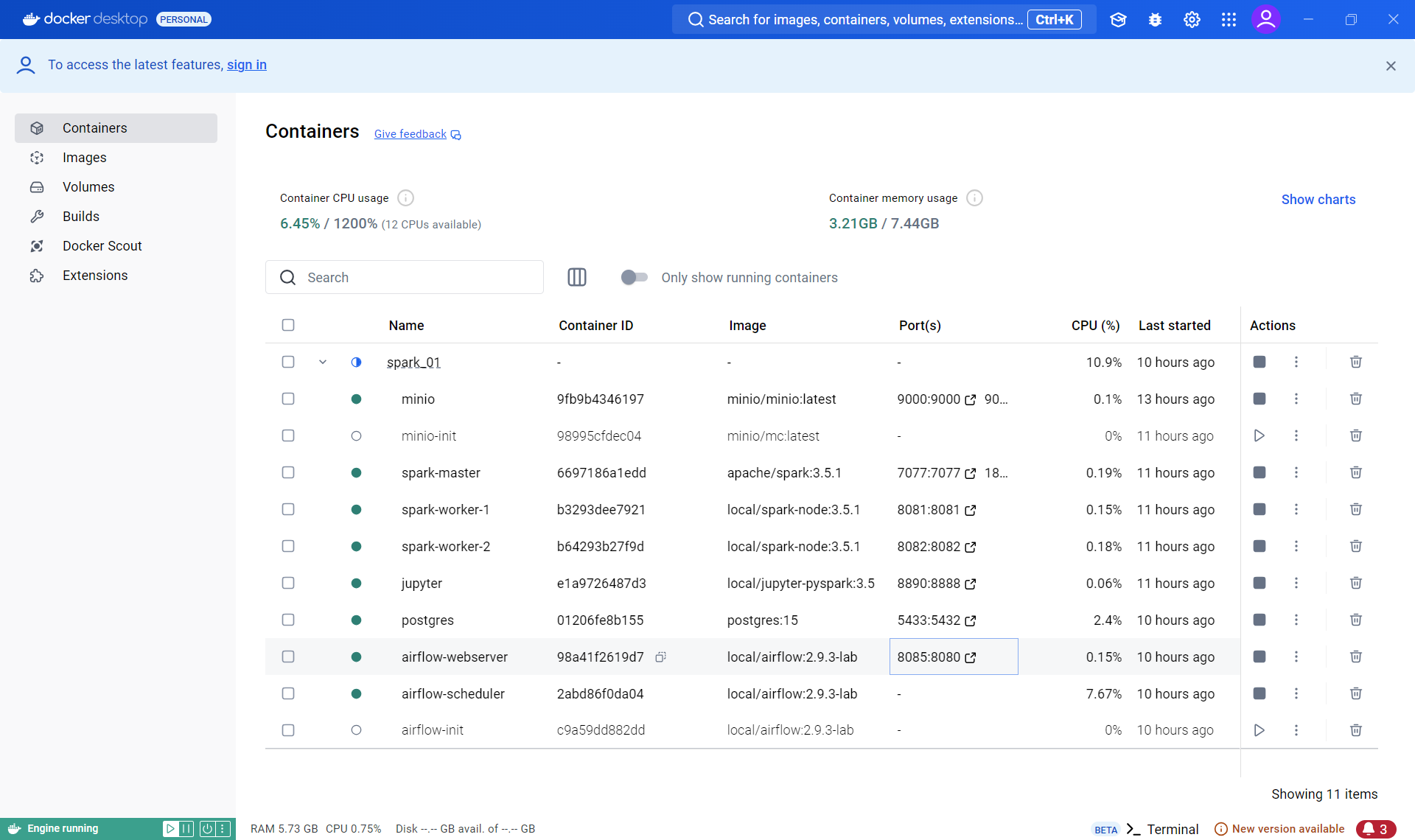Click New version available

[x=1279, y=829]
